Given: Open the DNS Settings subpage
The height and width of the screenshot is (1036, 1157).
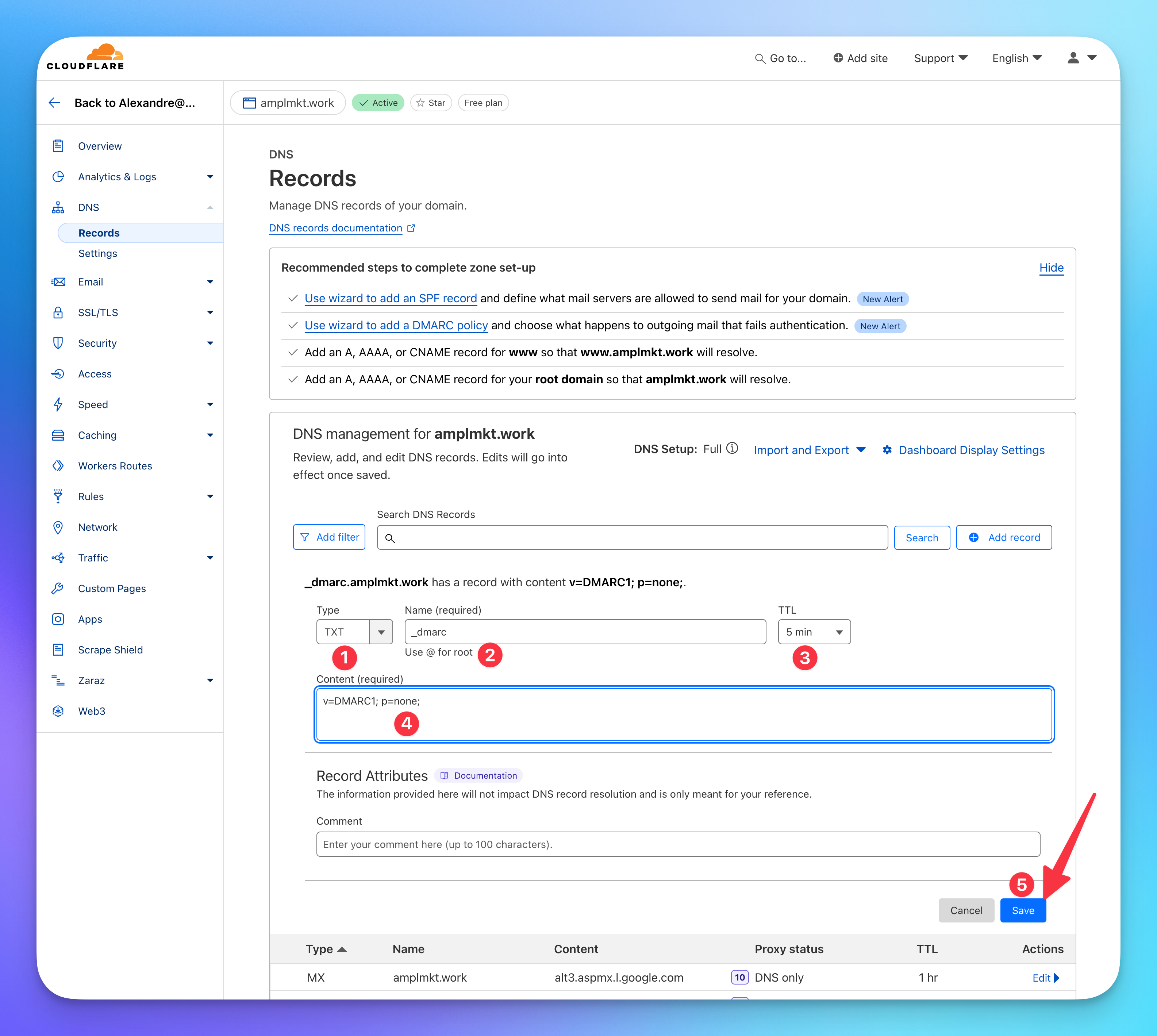Looking at the screenshot, I should click(x=98, y=253).
